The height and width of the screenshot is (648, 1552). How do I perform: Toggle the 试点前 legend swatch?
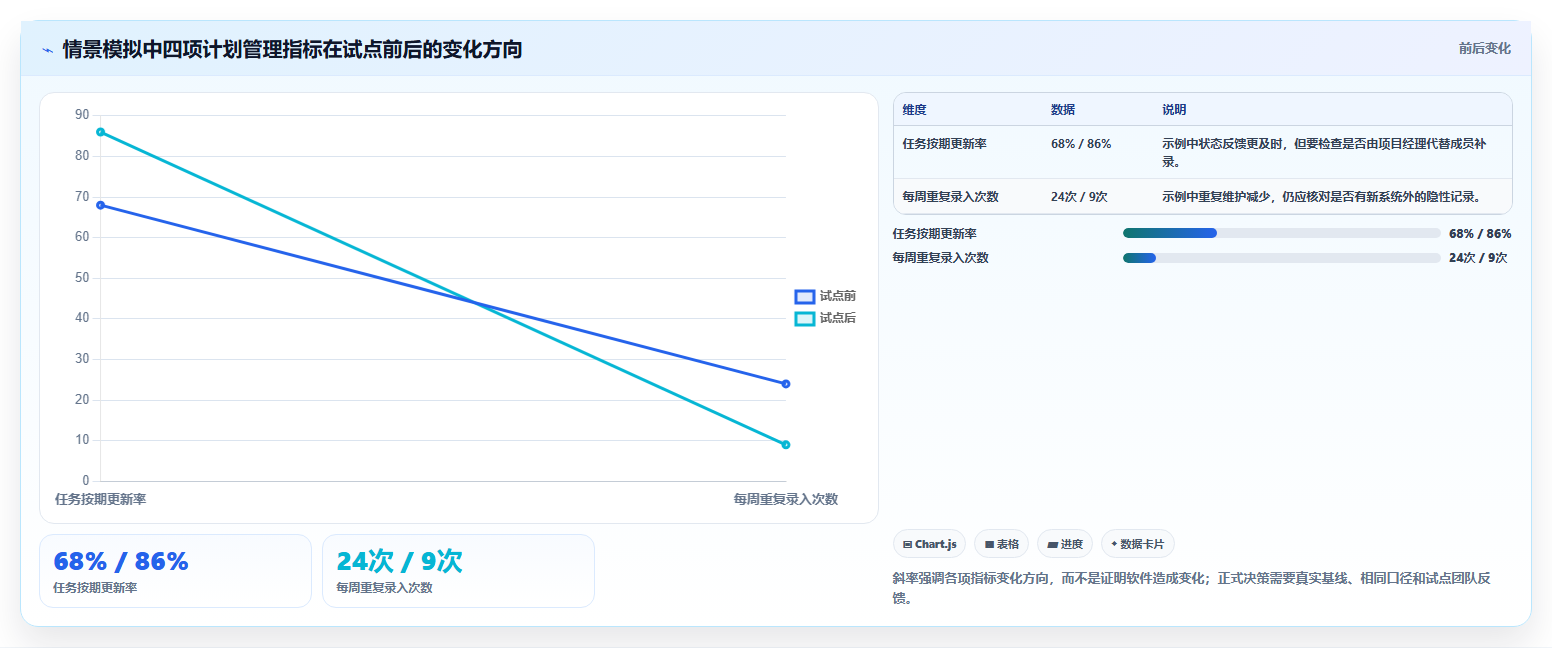805,296
